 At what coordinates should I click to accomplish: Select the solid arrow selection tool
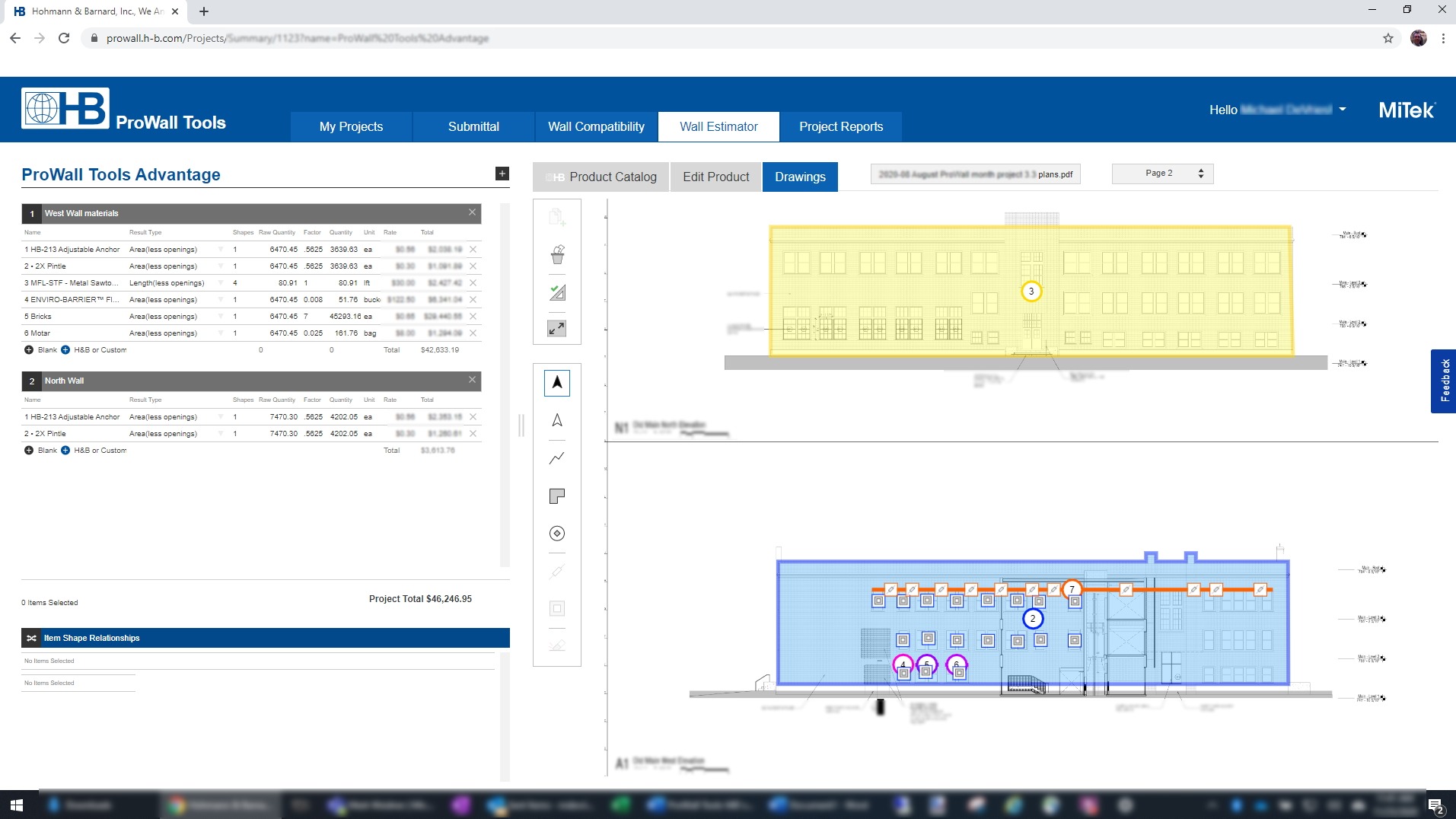[557, 383]
